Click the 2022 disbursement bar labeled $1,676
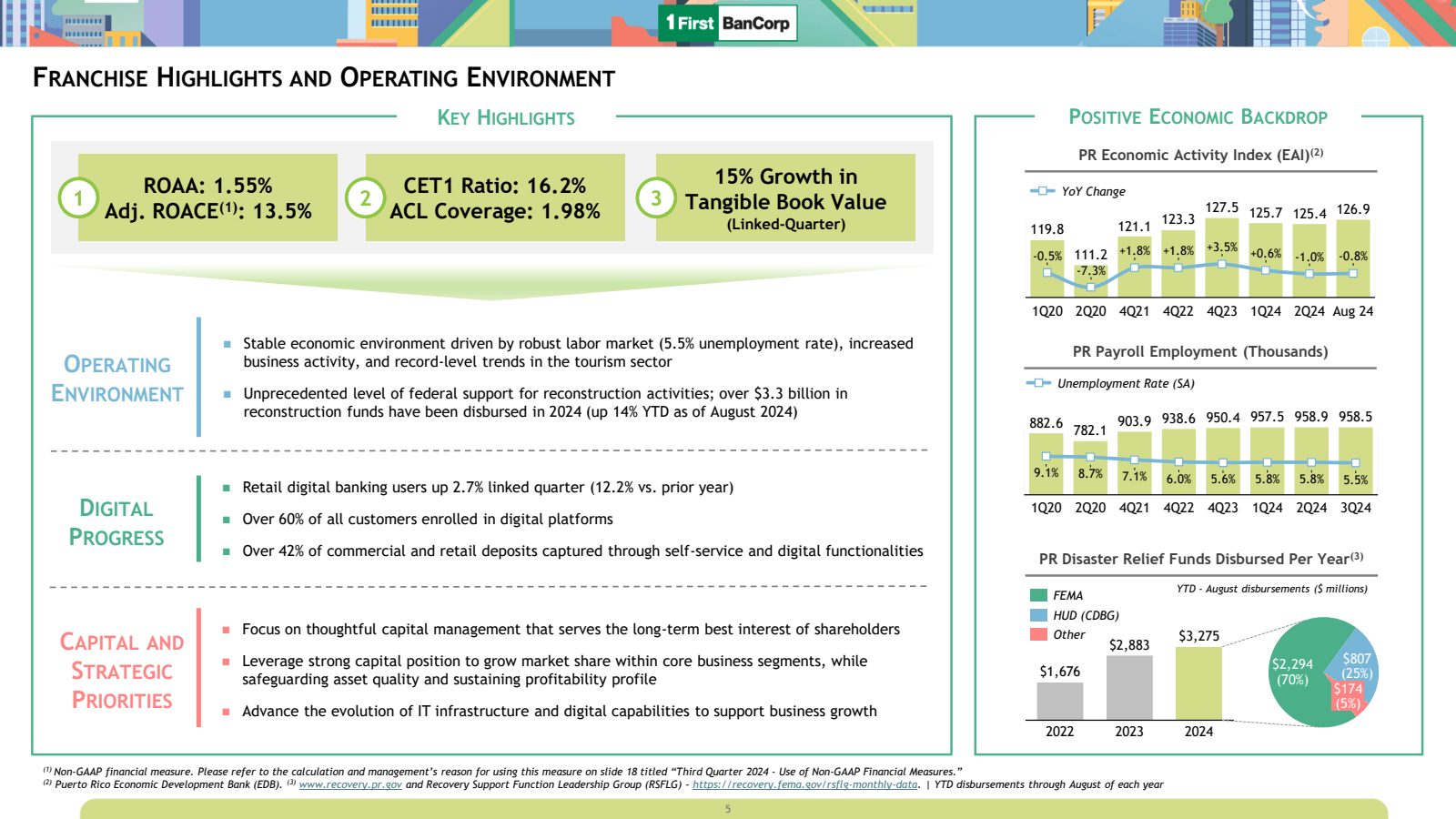This screenshot has height=819, width=1456. (x=1059, y=702)
